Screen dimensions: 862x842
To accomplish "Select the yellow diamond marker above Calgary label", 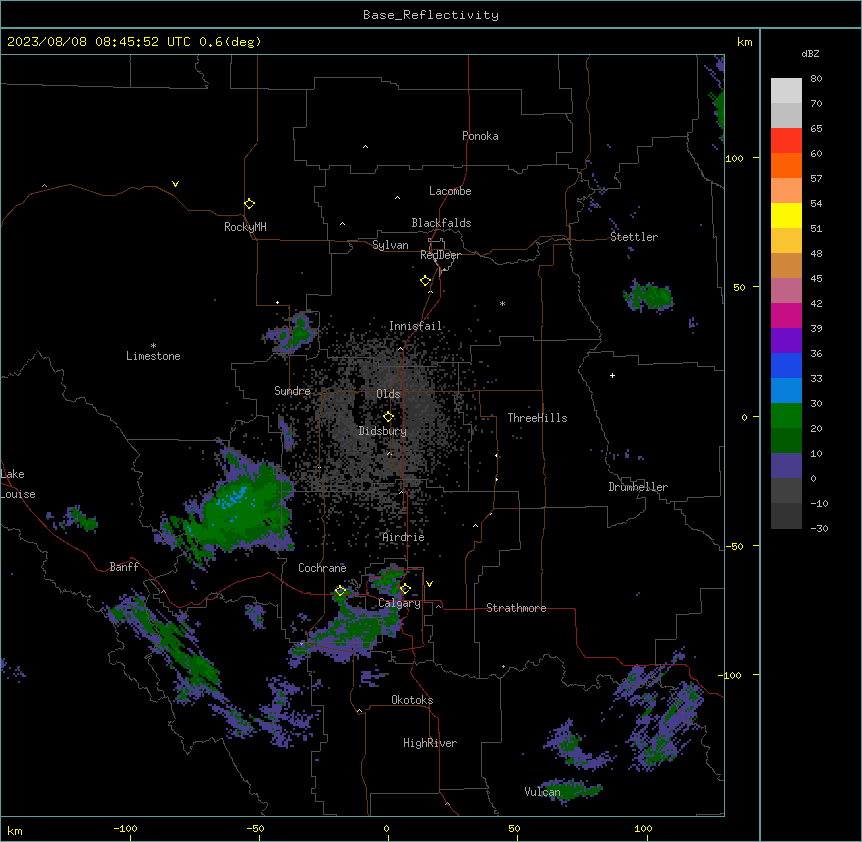I will tap(405, 589).
